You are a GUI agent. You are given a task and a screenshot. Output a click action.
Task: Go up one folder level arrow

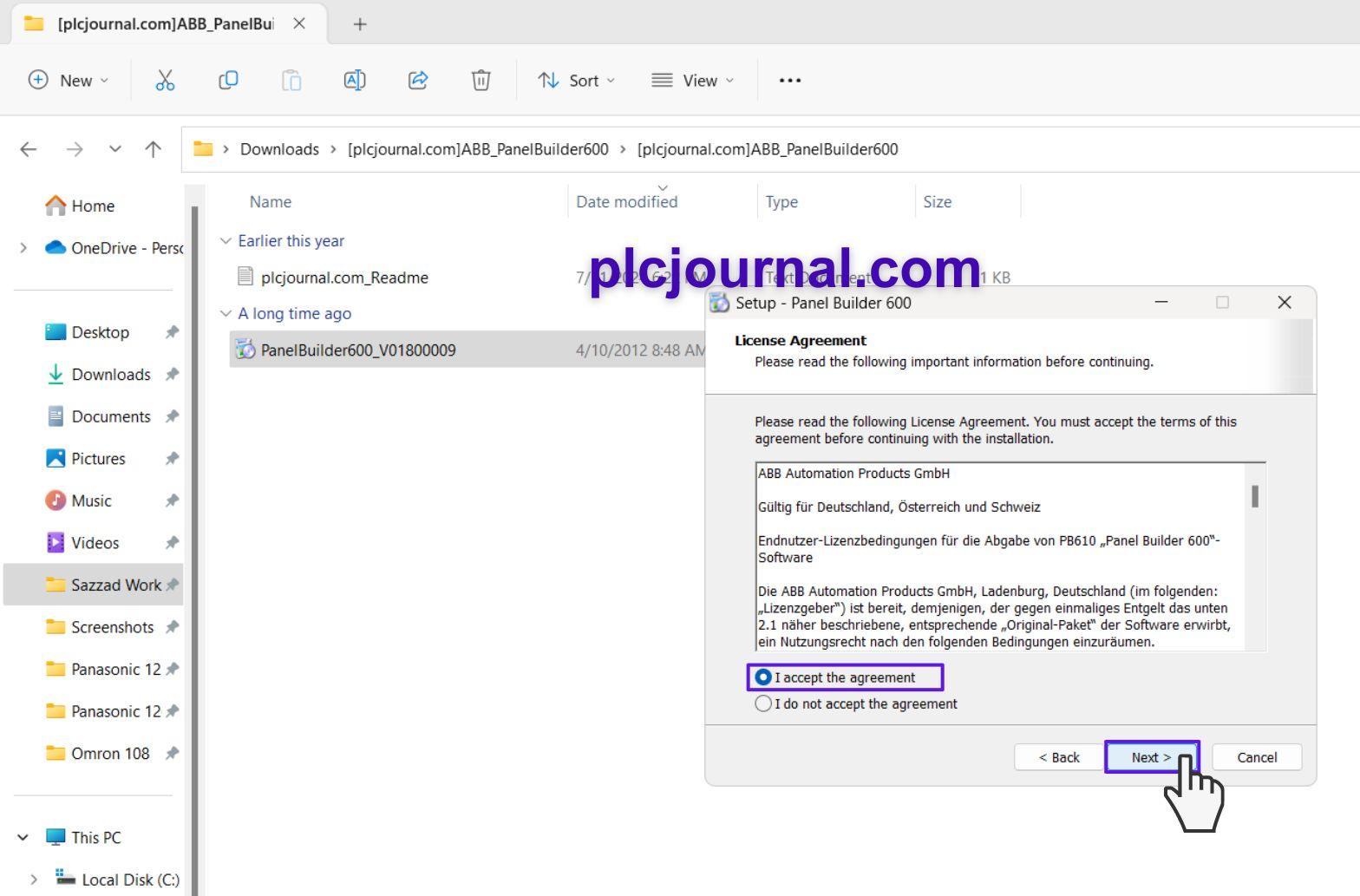pyautogui.click(x=154, y=149)
